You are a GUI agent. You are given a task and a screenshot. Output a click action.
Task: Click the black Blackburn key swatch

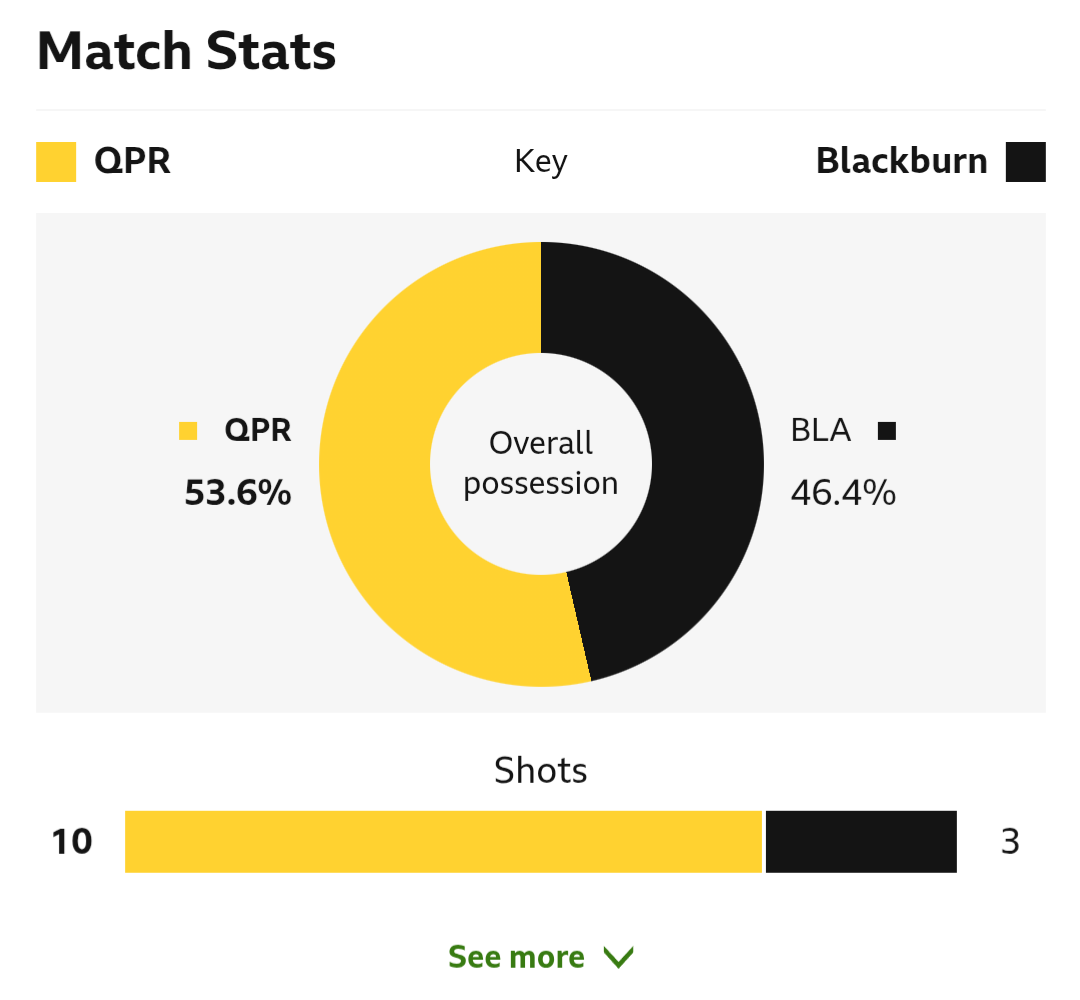point(1026,162)
